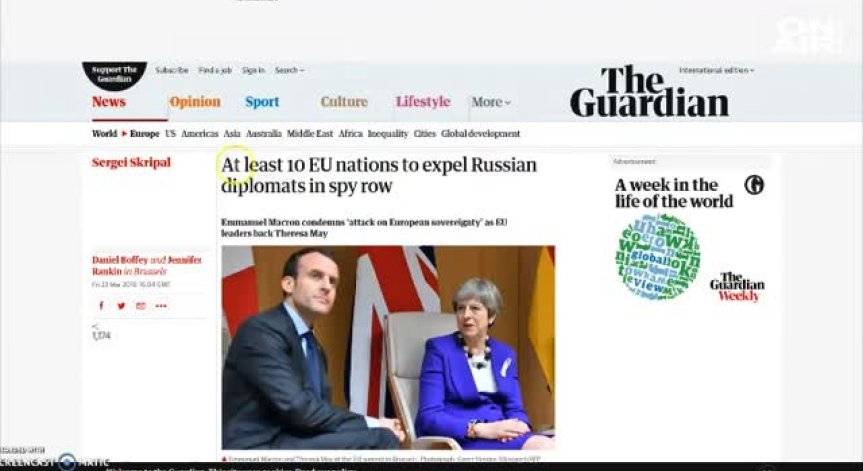Switch to the Sport section tab

pyautogui.click(x=262, y=102)
